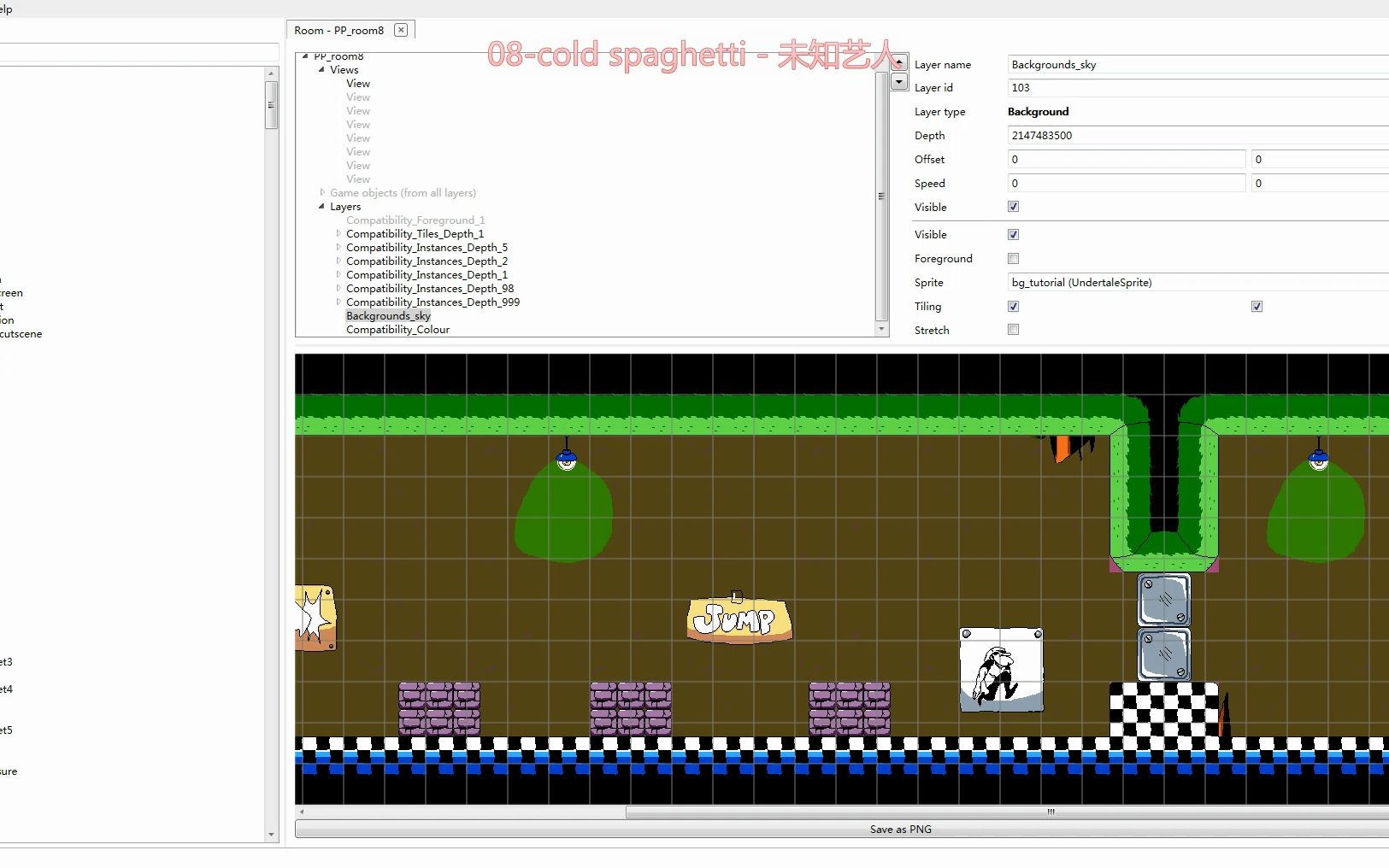This screenshot has width=1389, height=868.
Task: Select the Compatibility_Colour layer
Action: click(x=397, y=330)
